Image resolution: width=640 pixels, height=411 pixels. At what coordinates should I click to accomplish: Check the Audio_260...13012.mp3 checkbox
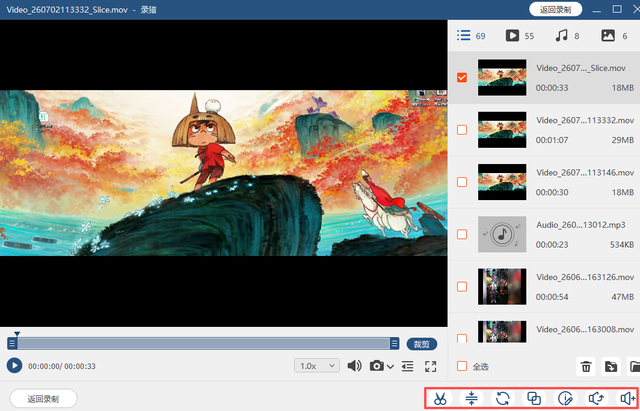click(x=462, y=234)
